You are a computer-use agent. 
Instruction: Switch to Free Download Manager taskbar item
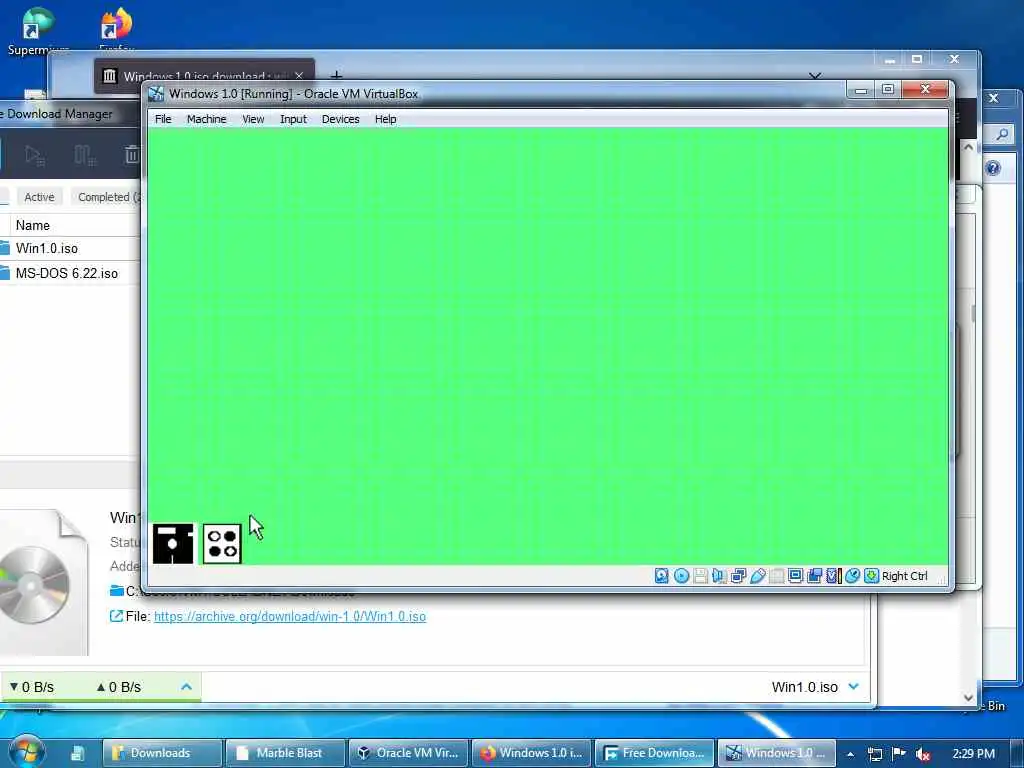(x=654, y=753)
